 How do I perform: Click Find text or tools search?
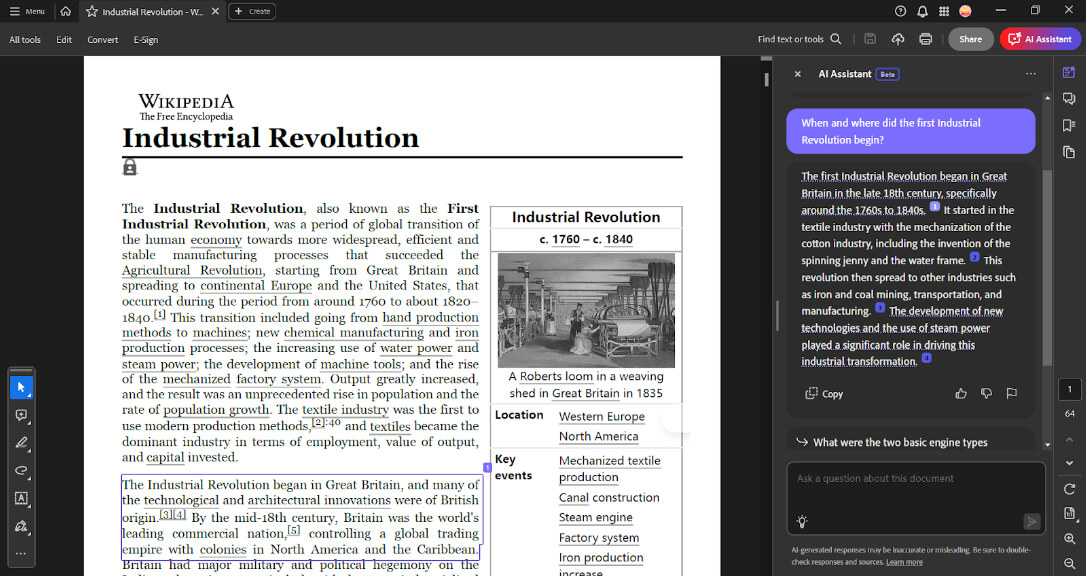point(799,39)
